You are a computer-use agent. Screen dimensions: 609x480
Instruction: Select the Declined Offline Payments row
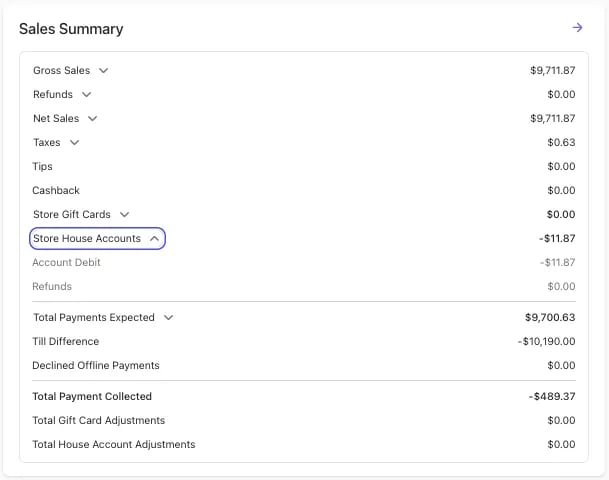click(304, 365)
